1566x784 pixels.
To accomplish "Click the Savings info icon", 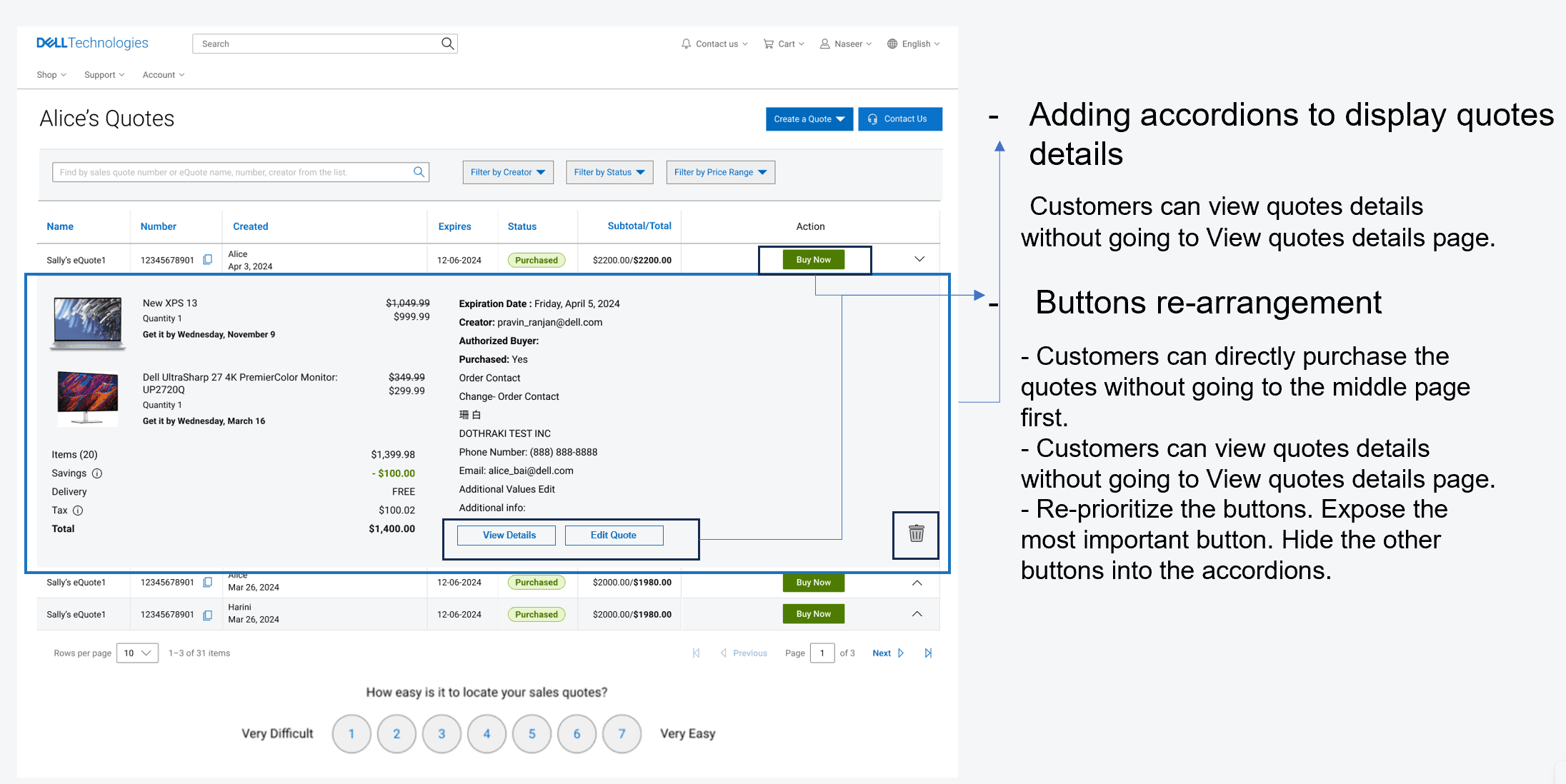I will click(x=97, y=473).
